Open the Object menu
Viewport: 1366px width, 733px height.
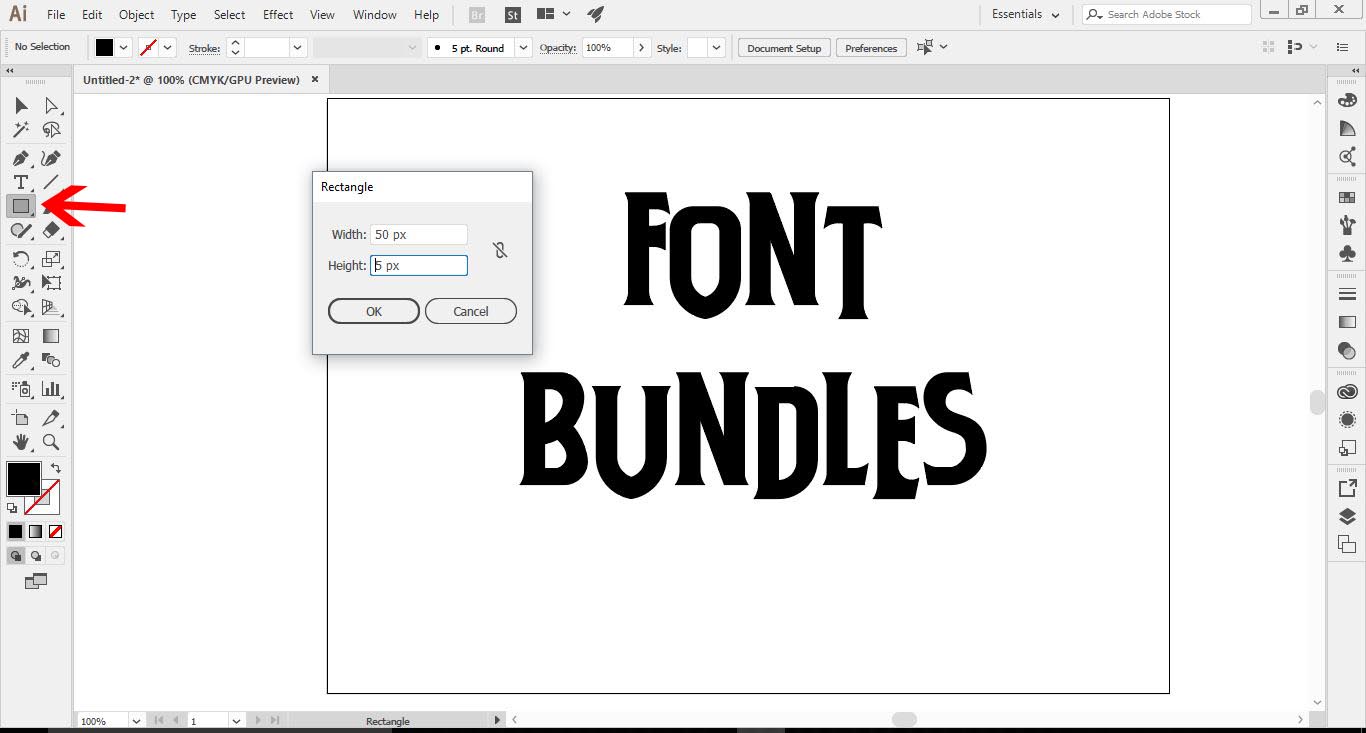point(137,15)
